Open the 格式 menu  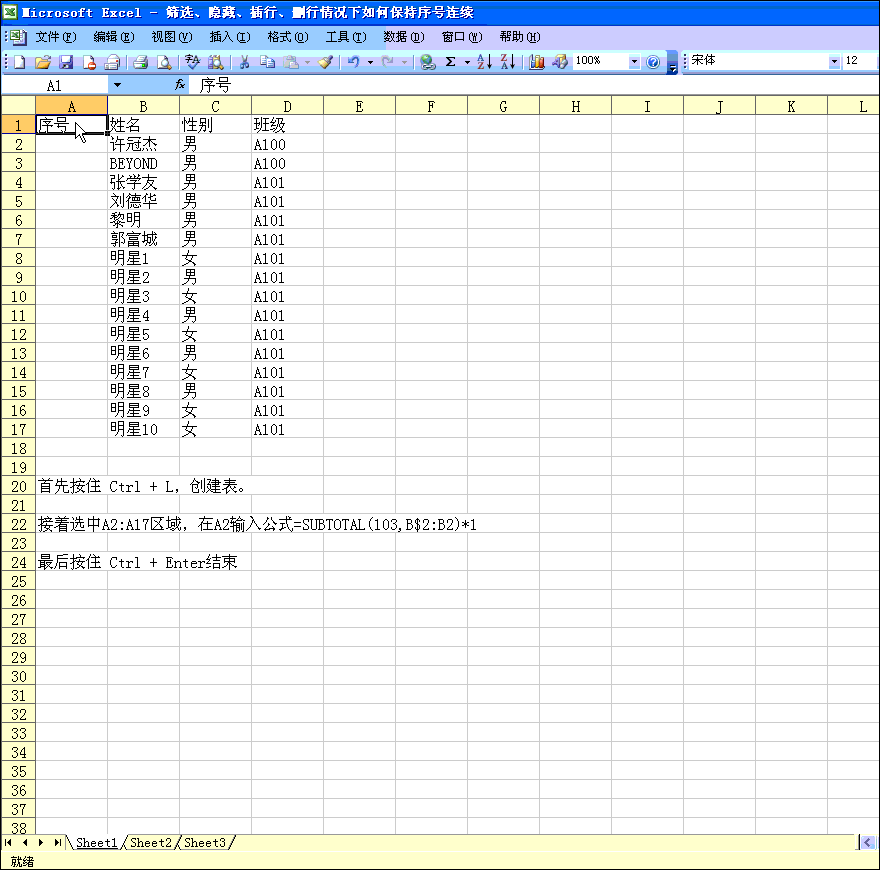click(287, 37)
